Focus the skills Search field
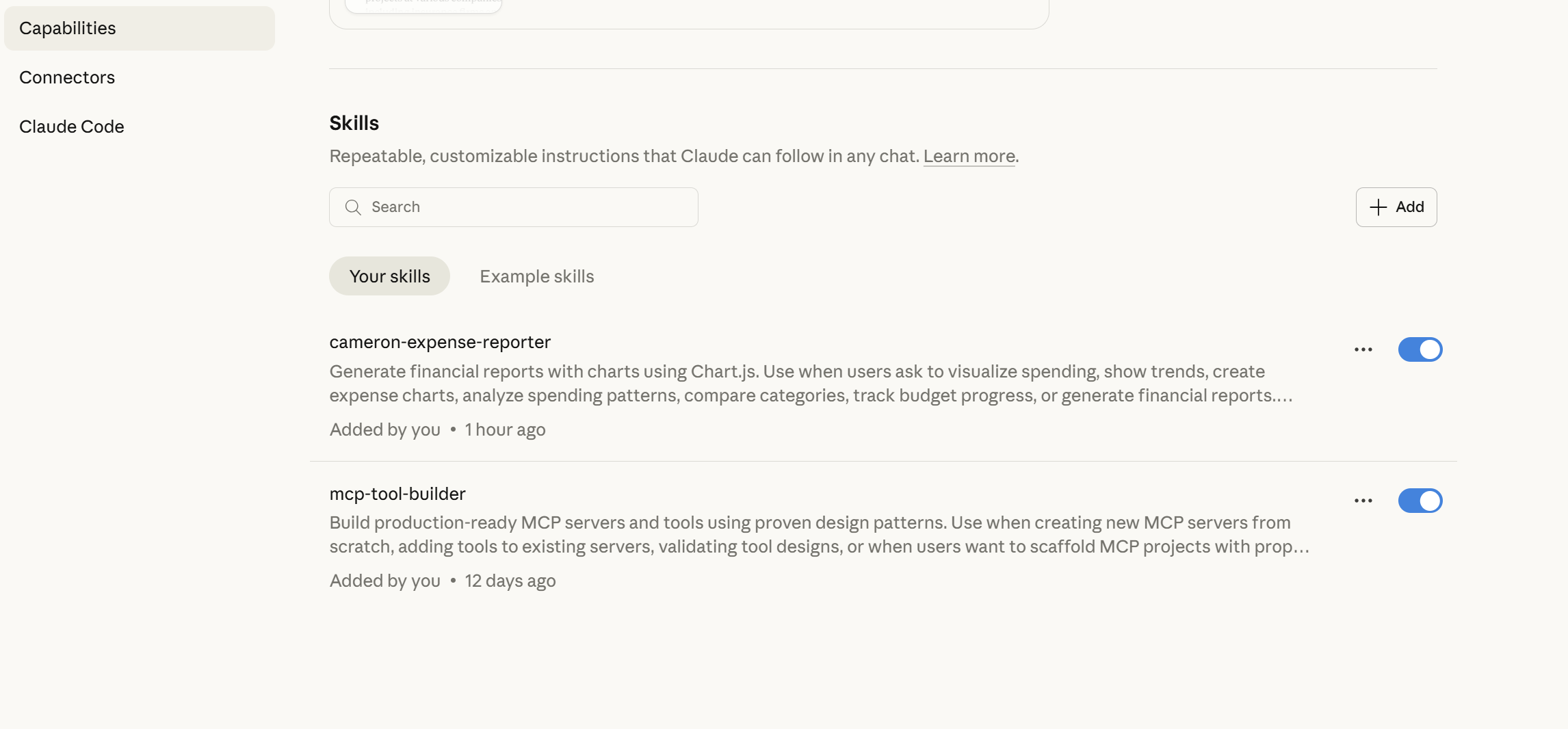 click(x=527, y=207)
